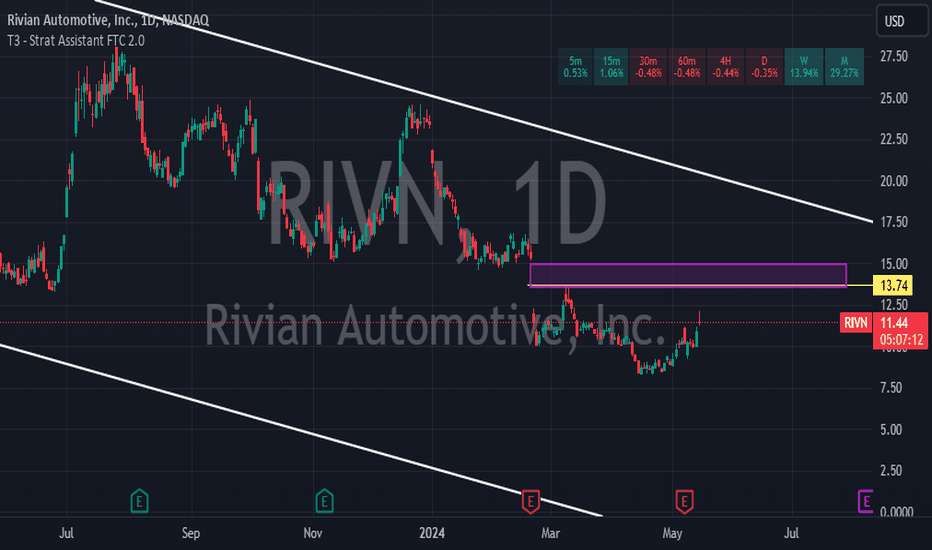Click the red earnings marker near May

pos(684,502)
